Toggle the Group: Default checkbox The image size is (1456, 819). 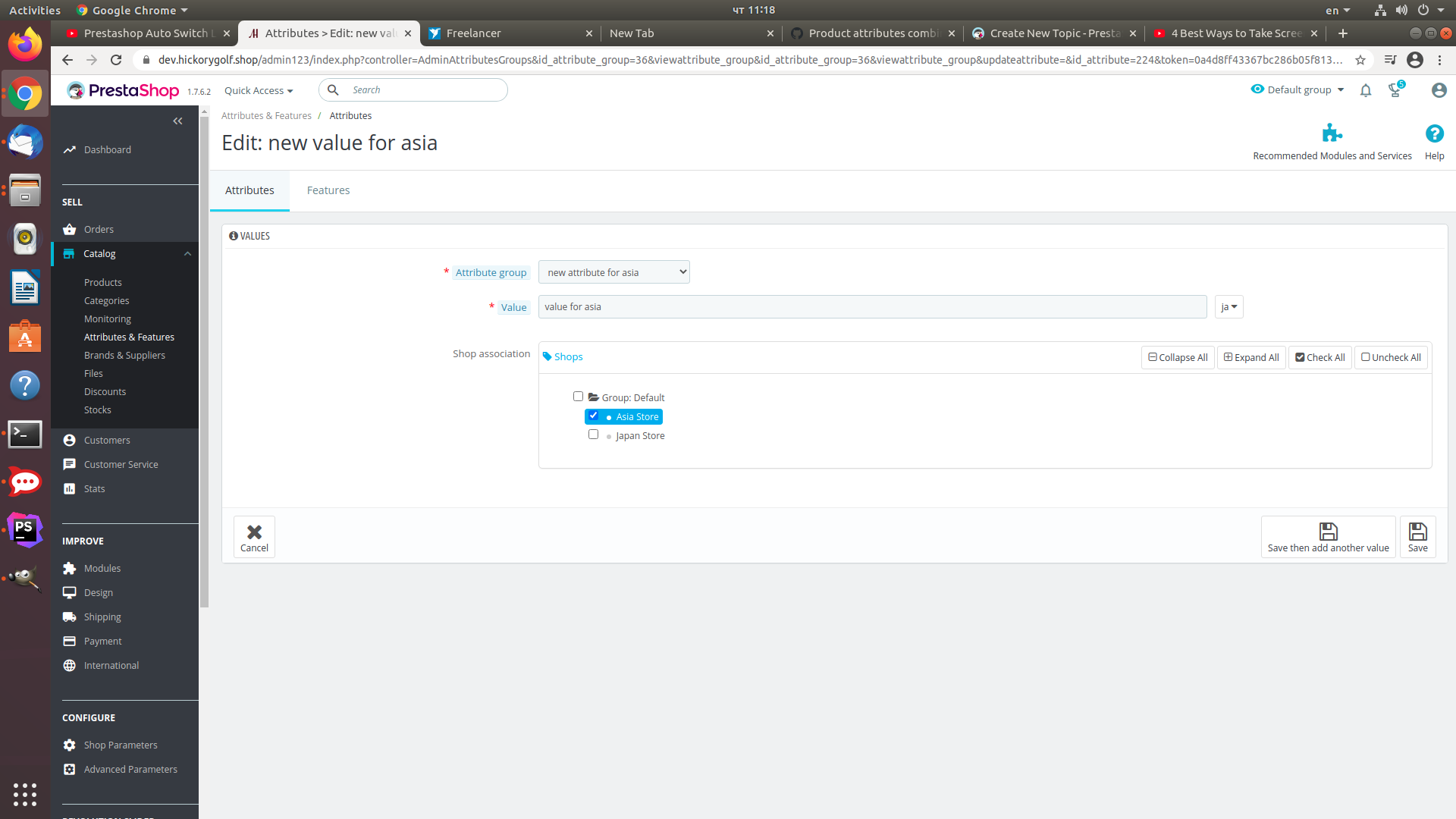578,397
